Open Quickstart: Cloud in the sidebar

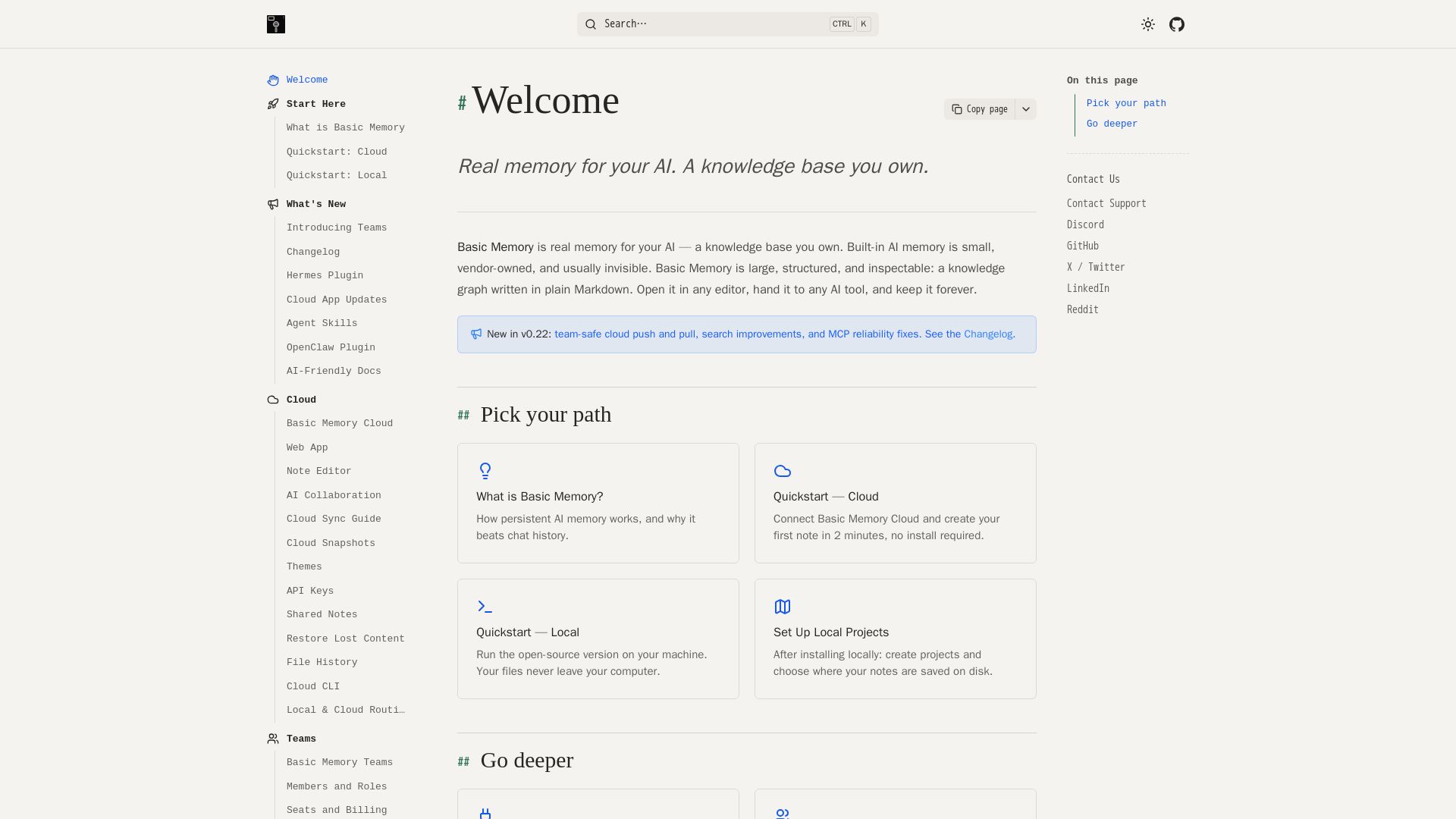pos(337,152)
